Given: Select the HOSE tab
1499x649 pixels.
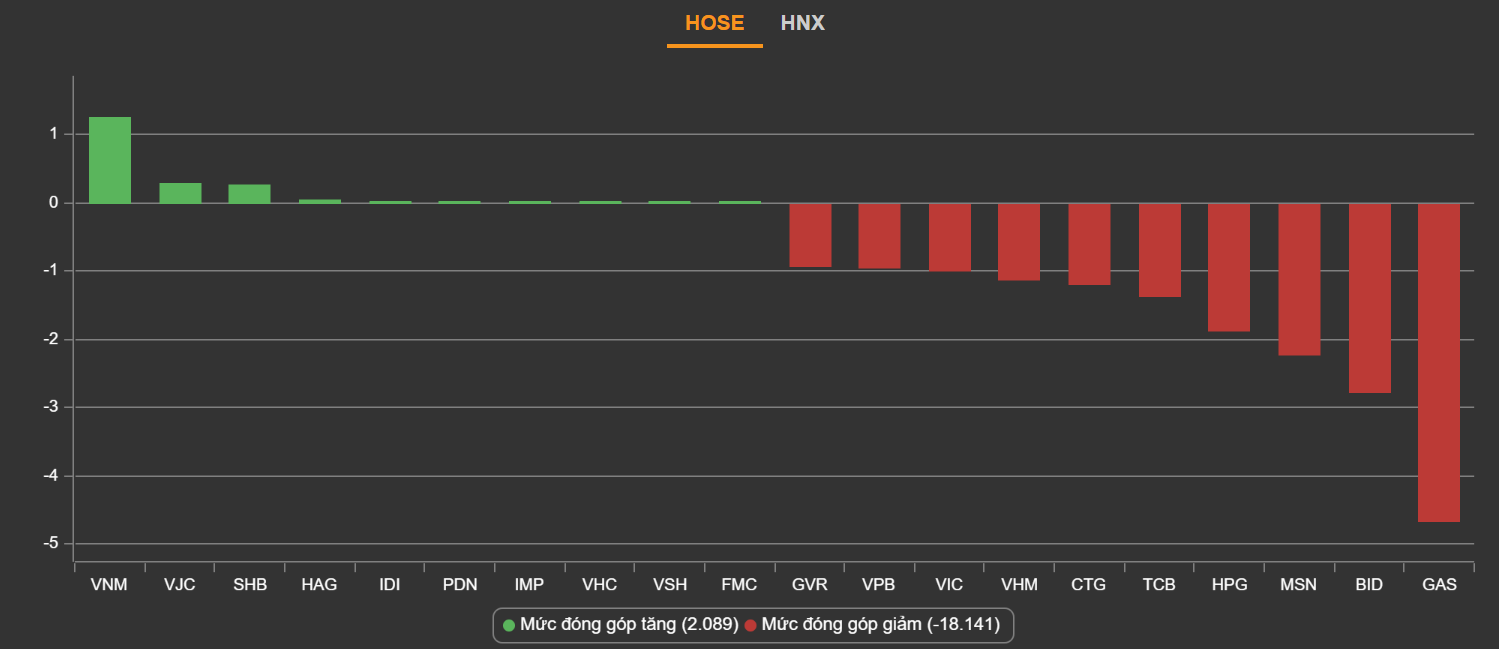Looking at the screenshot, I should pyautogui.click(x=714, y=23).
